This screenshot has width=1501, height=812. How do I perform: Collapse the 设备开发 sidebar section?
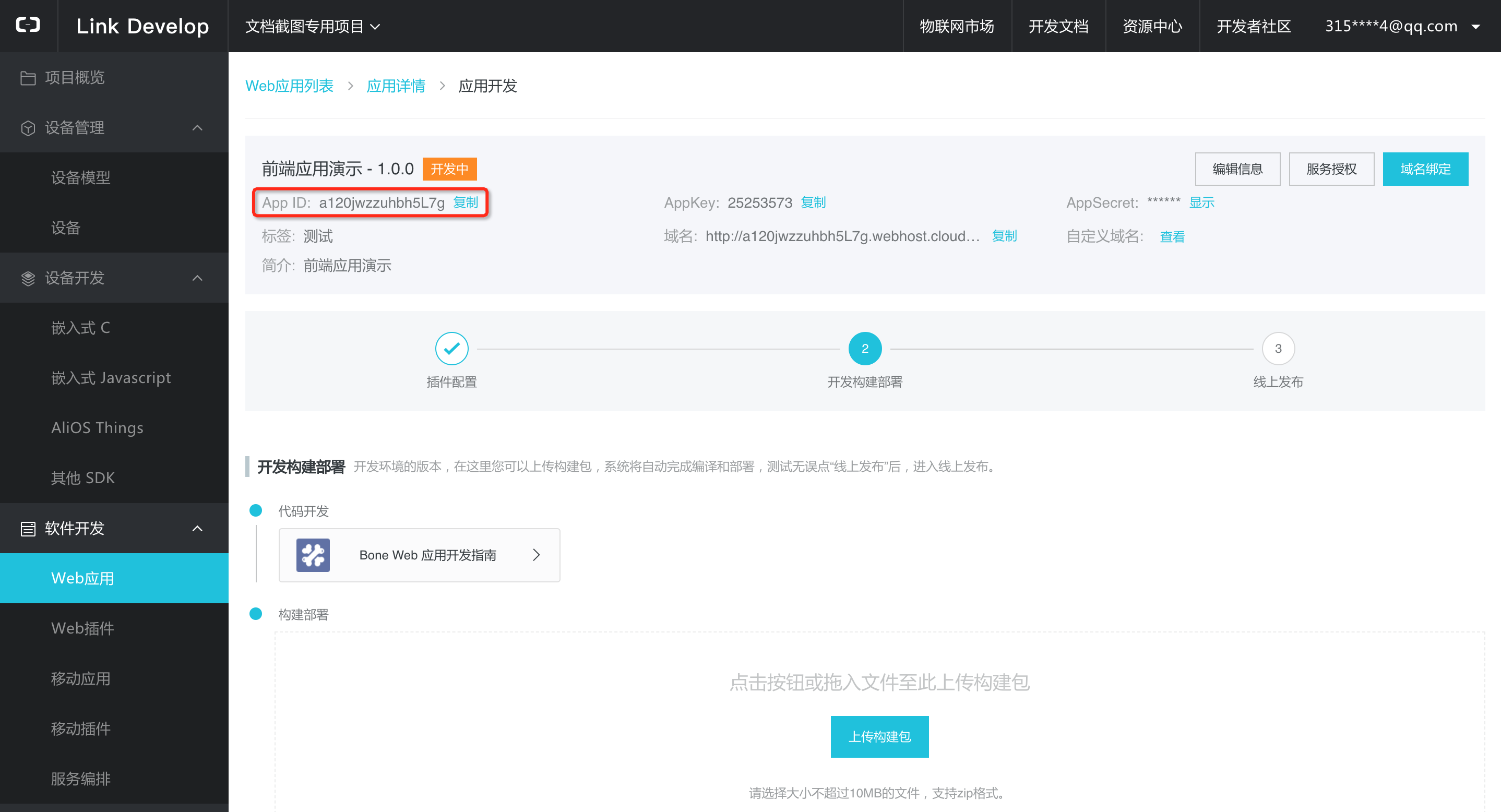(197, 279)
